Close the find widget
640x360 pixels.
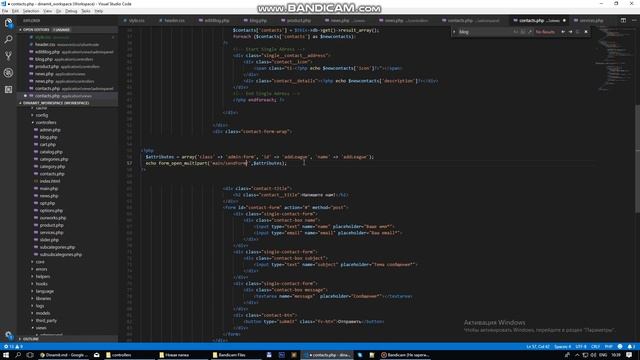click(x=586, y=32)
